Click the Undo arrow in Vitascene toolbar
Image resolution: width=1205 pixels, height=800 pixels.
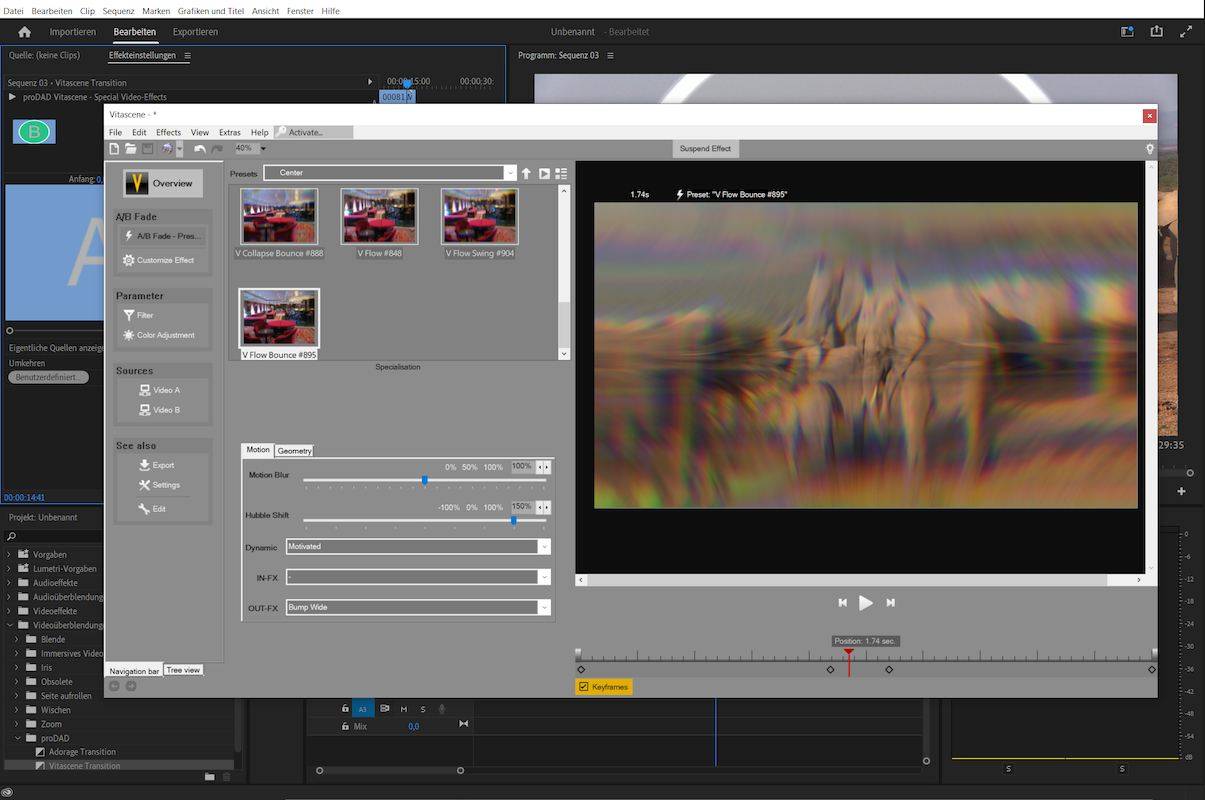pos(200,149)
